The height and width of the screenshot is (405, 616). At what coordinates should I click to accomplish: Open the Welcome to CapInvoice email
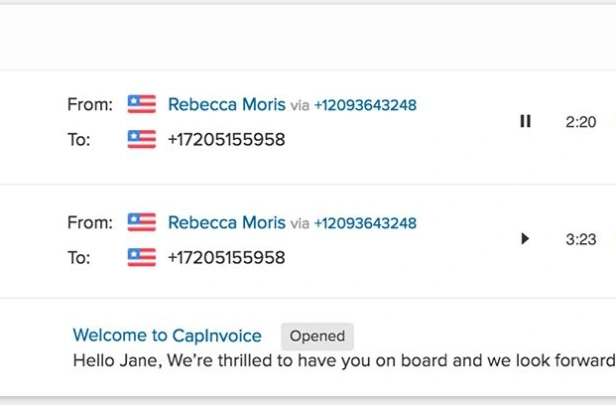point(167,335)
